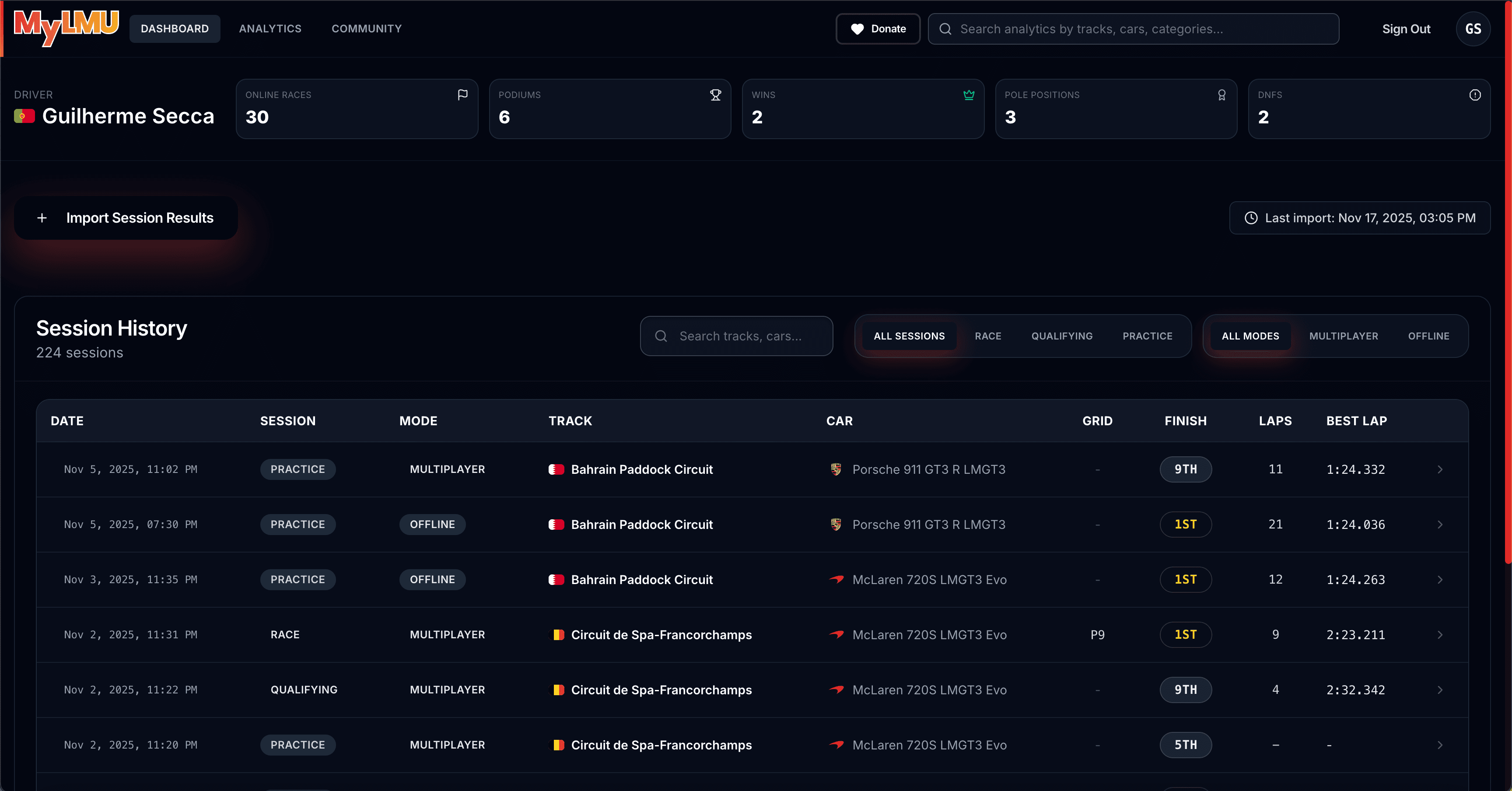Image resolution: width=1512 pixels, height=791 pixels.
Task: Open the COMMUNITY section
Action: 366,29
